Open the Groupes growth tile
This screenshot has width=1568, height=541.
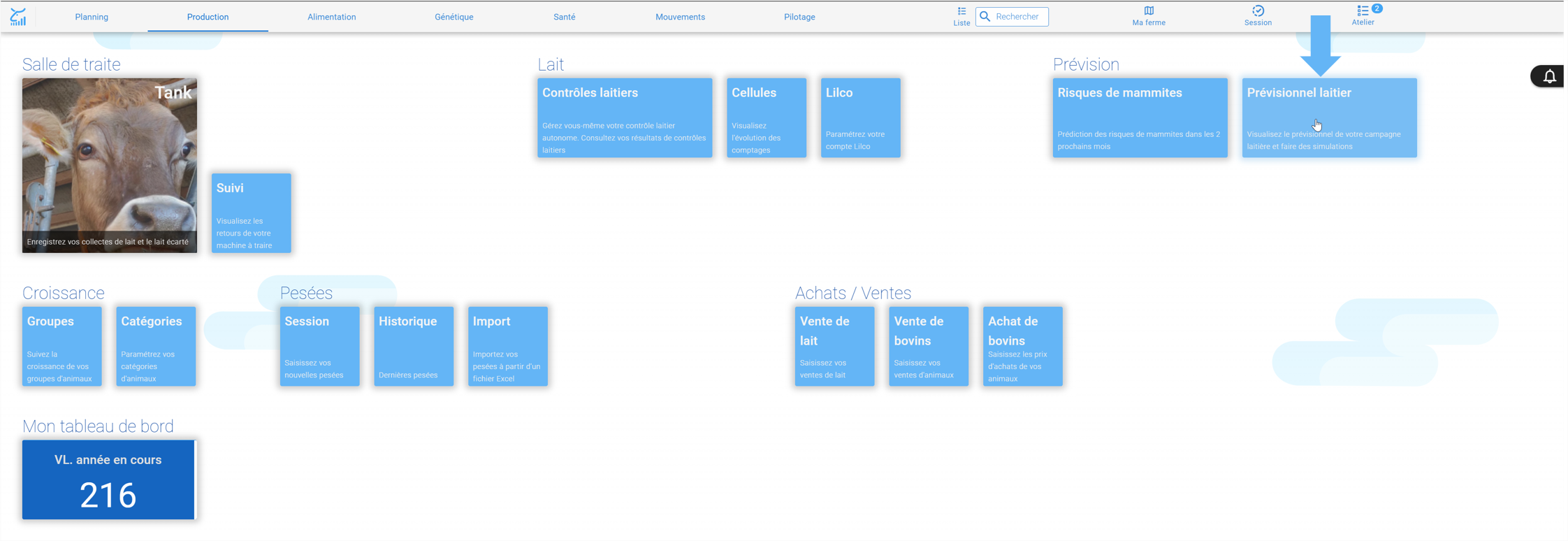(x=62, y=347)
